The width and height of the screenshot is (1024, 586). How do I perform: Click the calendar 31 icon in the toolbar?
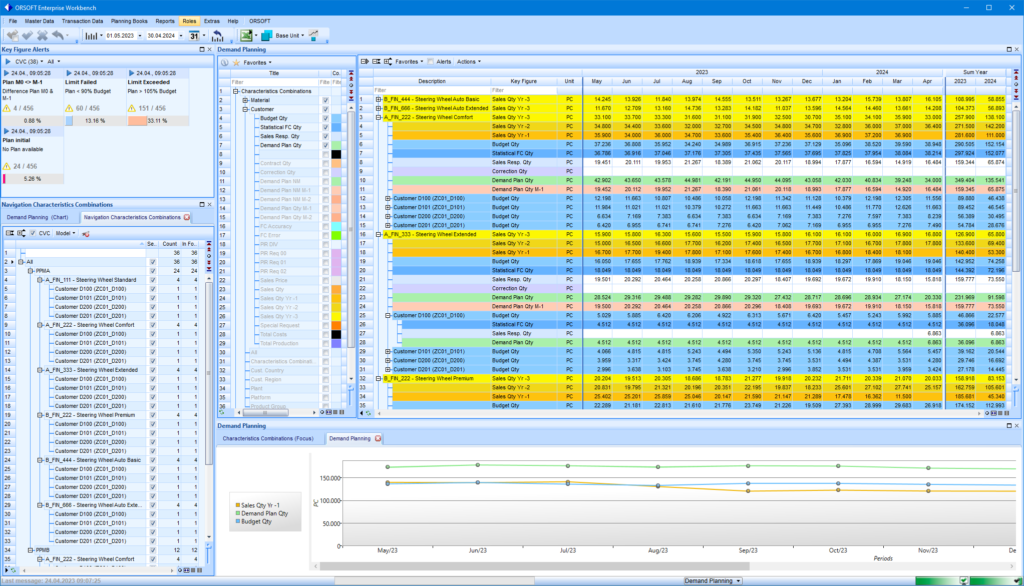tap(195, 35)
